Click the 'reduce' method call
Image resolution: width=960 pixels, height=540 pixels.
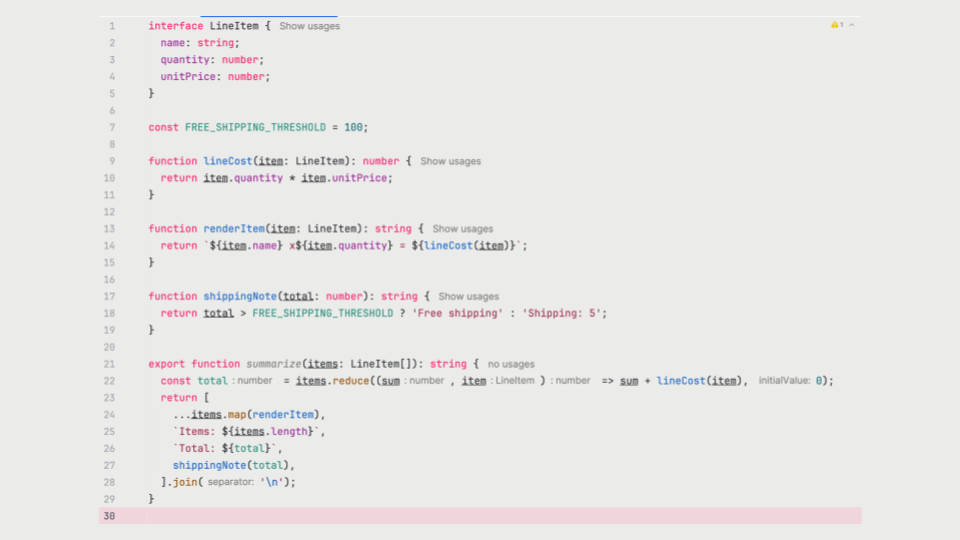click(x=351, y=381)
